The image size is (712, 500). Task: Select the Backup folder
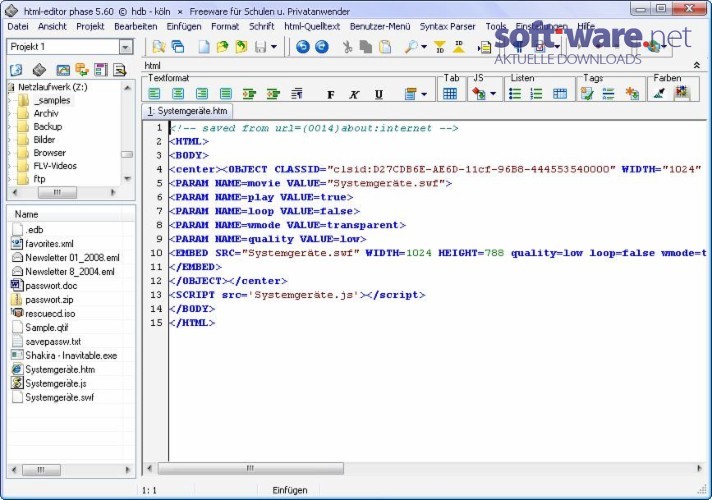click(x=48, y=127)
